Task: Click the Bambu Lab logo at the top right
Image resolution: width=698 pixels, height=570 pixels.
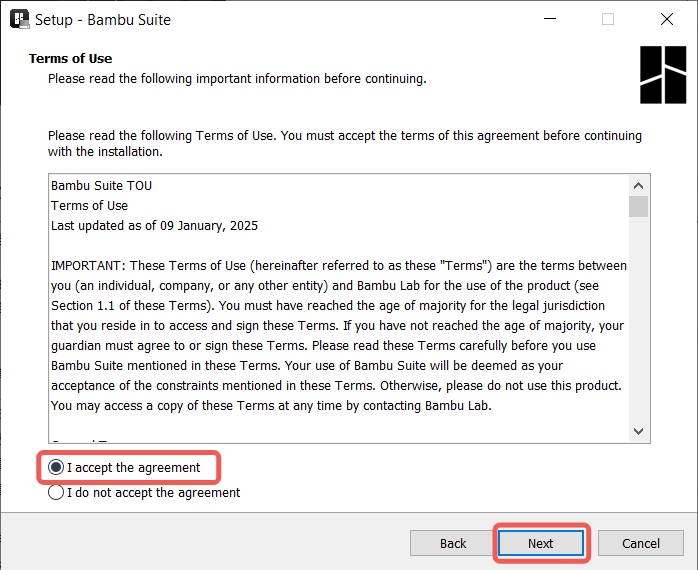Action: [x=663, y=74]
